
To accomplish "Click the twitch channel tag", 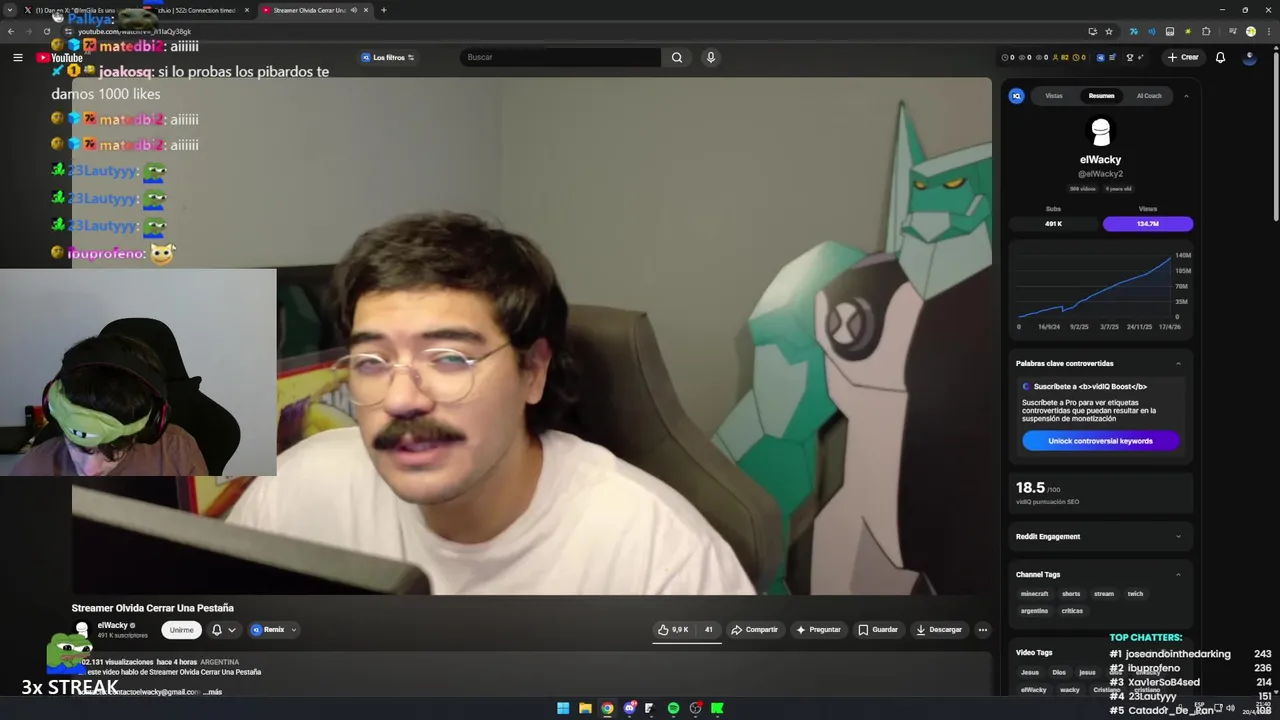I will click(1135, 594).
